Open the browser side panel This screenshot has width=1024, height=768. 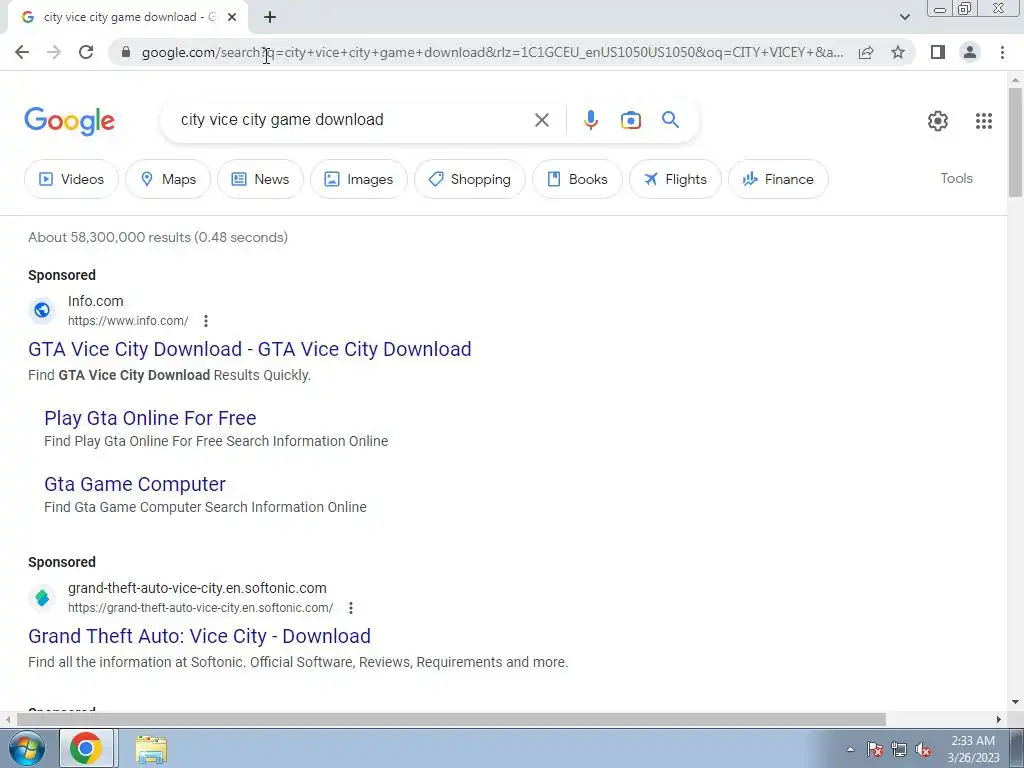938,52
